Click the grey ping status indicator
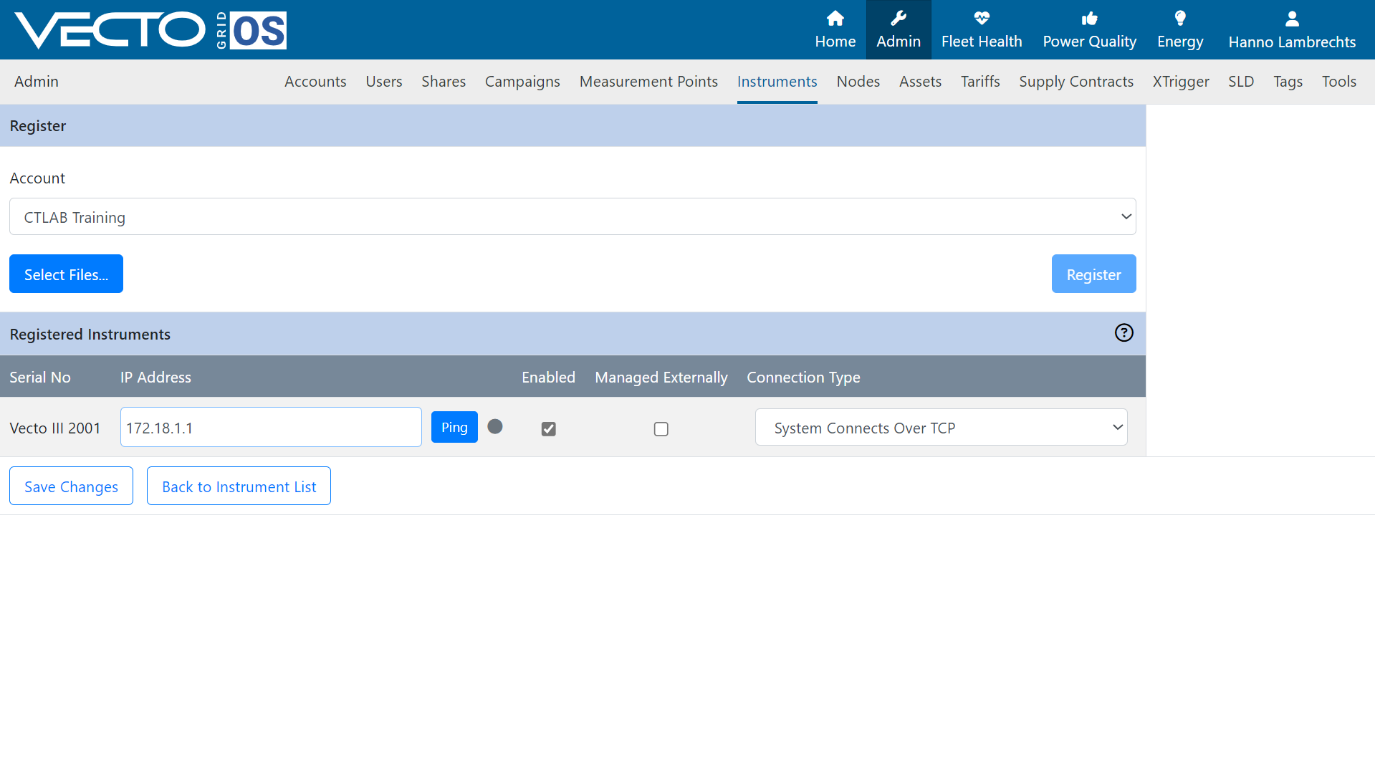1375x773 pixels. (495, 427)
